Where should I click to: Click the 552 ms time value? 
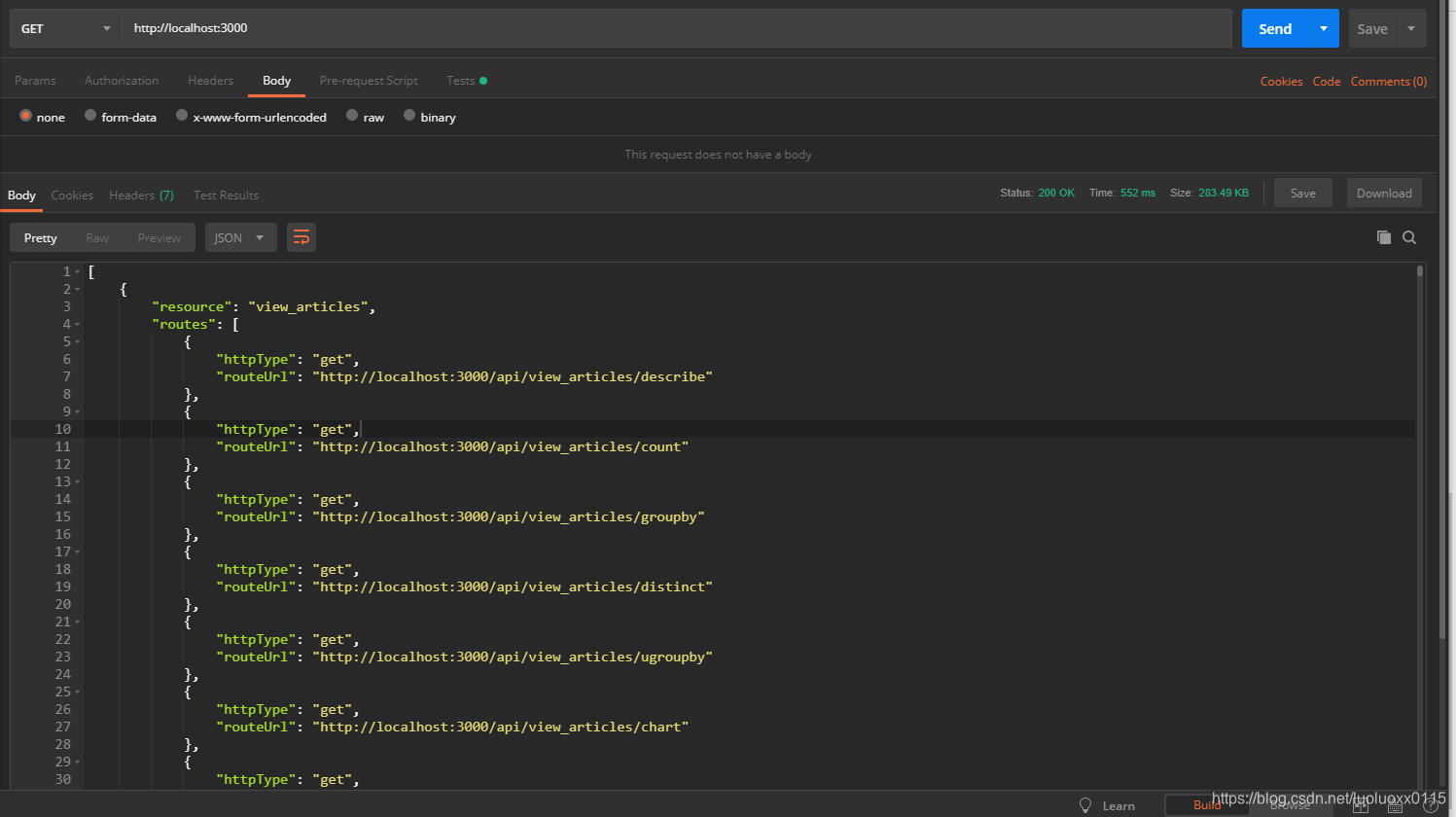click(1138, 193)
